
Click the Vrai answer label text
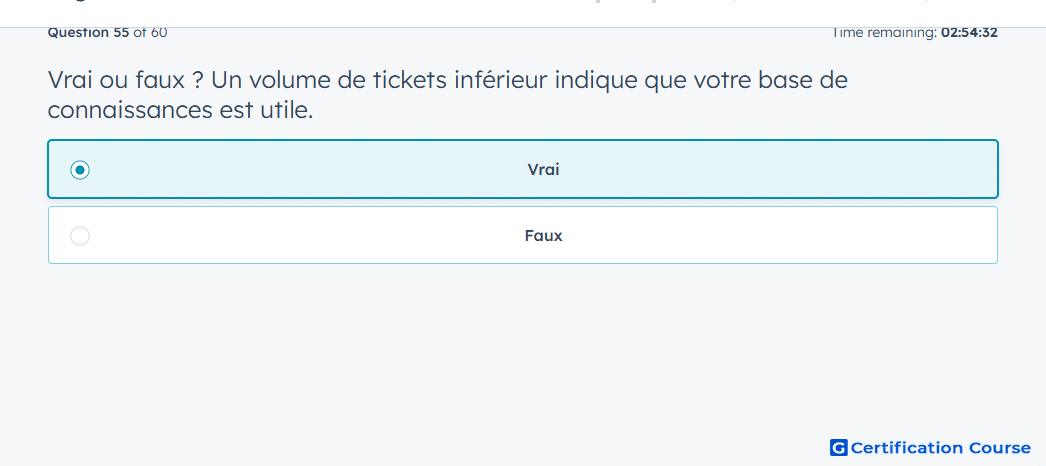tap(543, 169)
